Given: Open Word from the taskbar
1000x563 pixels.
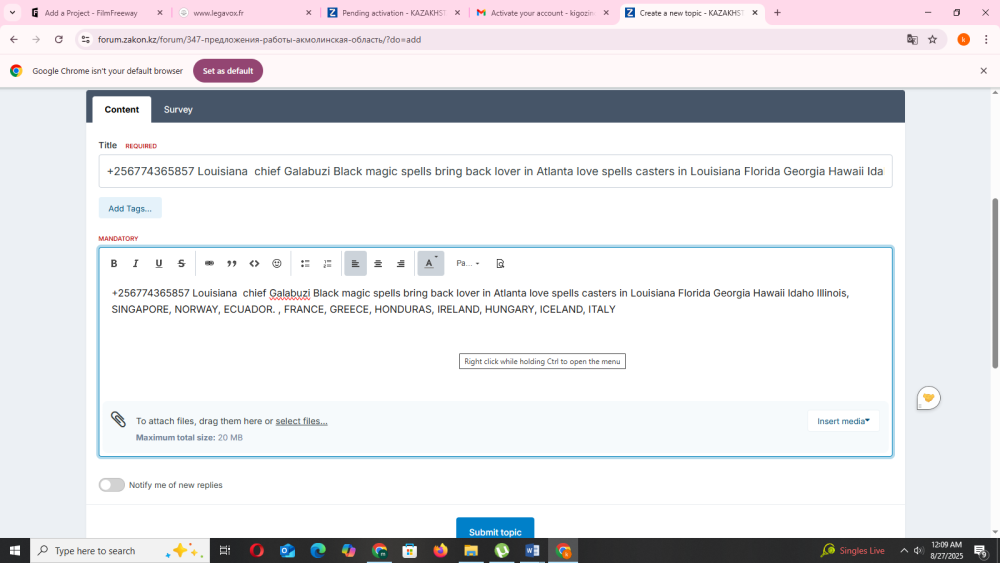Looking at the screenshot, I should click(532, 550).
